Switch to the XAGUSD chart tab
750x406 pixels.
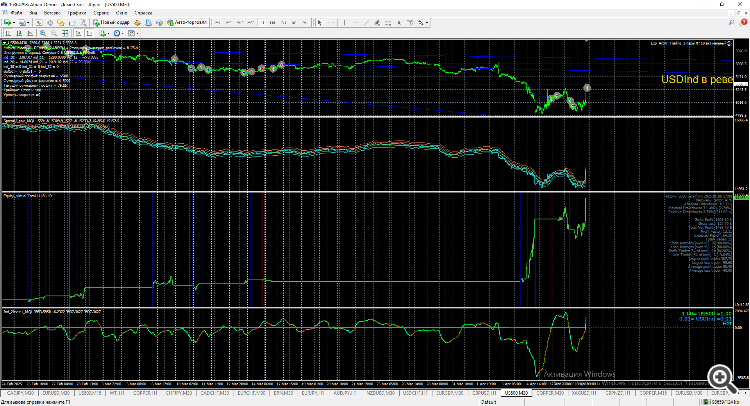pyautogui.click(x=584, y=393)
